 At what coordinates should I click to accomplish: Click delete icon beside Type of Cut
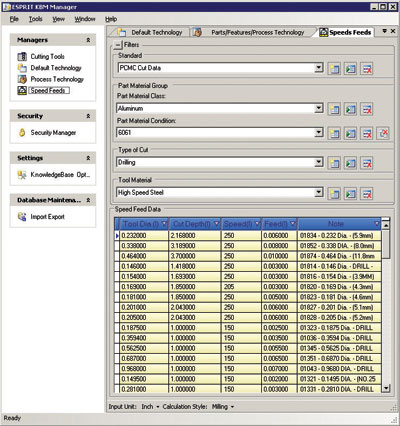(367, 163)
